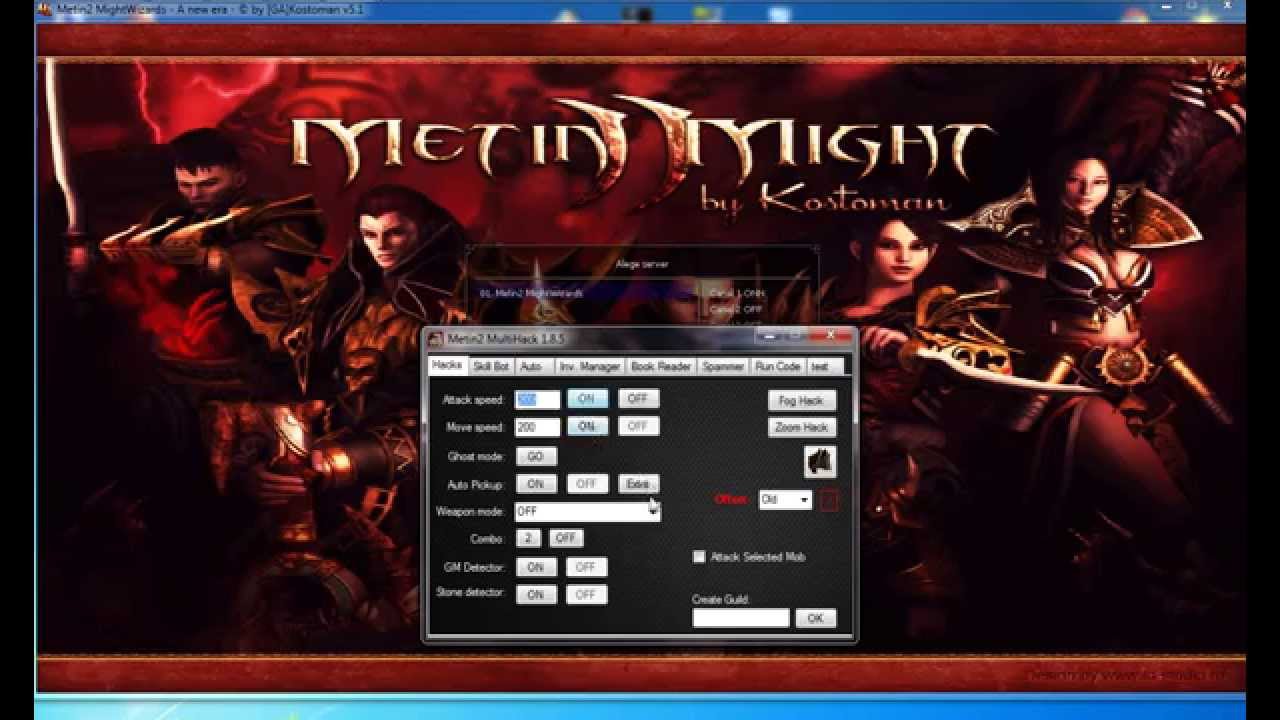
Task: Turn GM Detector ON
Action: (x=536, y=567)
